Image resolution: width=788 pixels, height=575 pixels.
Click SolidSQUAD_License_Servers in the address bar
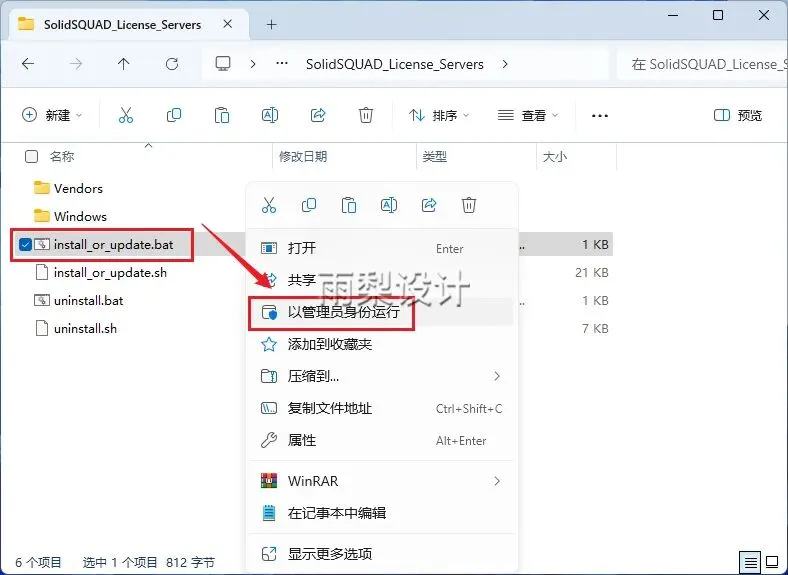coord(395,64)
